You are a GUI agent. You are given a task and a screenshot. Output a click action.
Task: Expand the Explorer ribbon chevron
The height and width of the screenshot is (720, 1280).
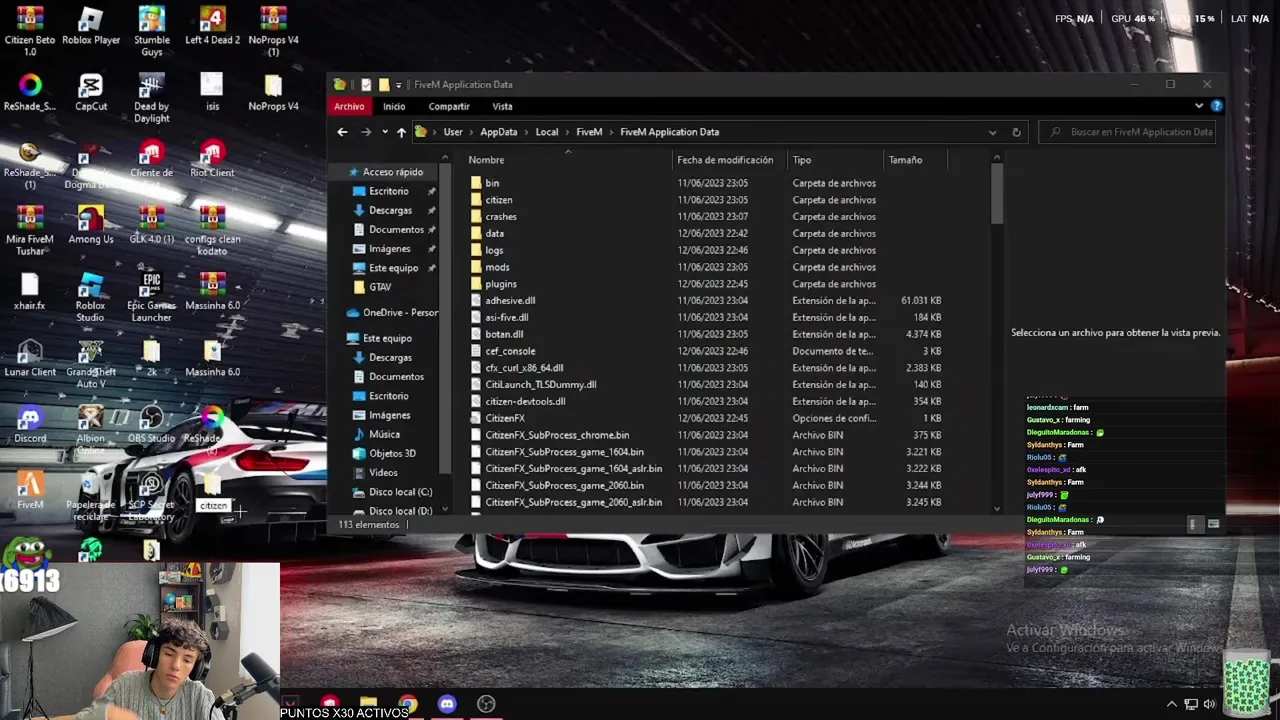pyautogui.click(x=1199, y=106)
